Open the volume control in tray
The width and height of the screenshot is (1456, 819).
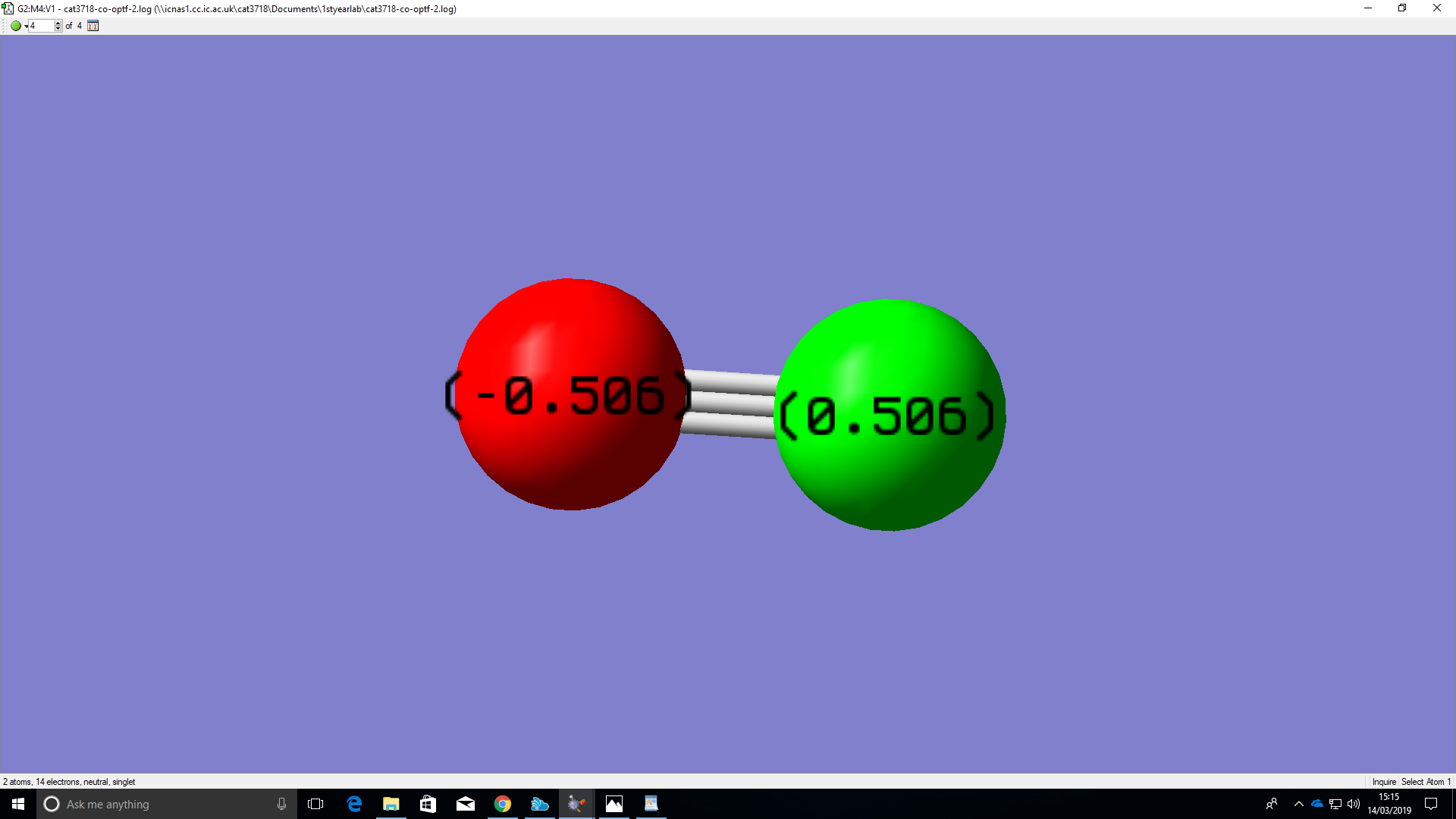[x=1354, y=804]
